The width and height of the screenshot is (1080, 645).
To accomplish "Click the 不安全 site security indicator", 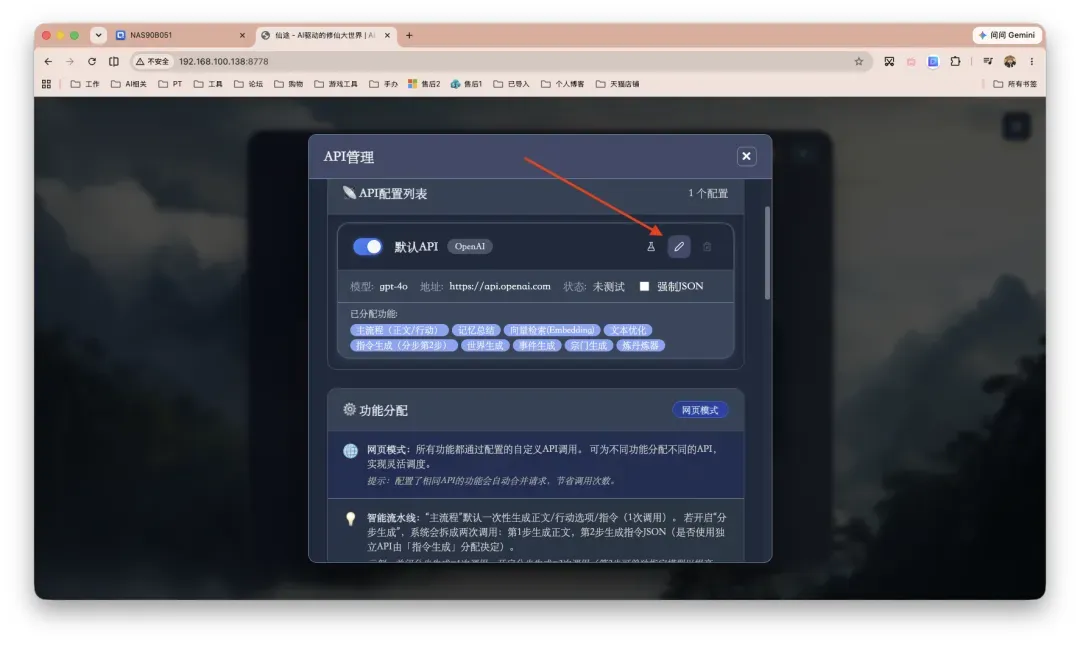I will click(x=152, y=61).
